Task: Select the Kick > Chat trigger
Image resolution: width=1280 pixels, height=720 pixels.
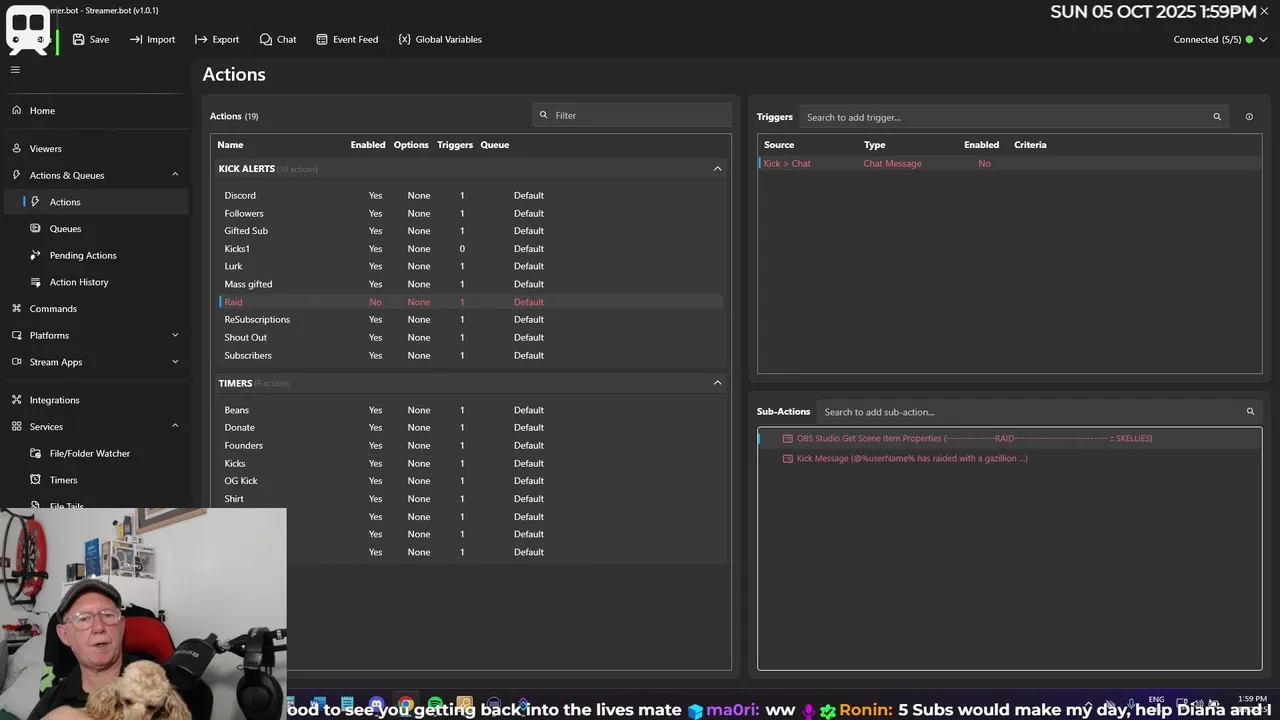Action: click(1009, 164)
